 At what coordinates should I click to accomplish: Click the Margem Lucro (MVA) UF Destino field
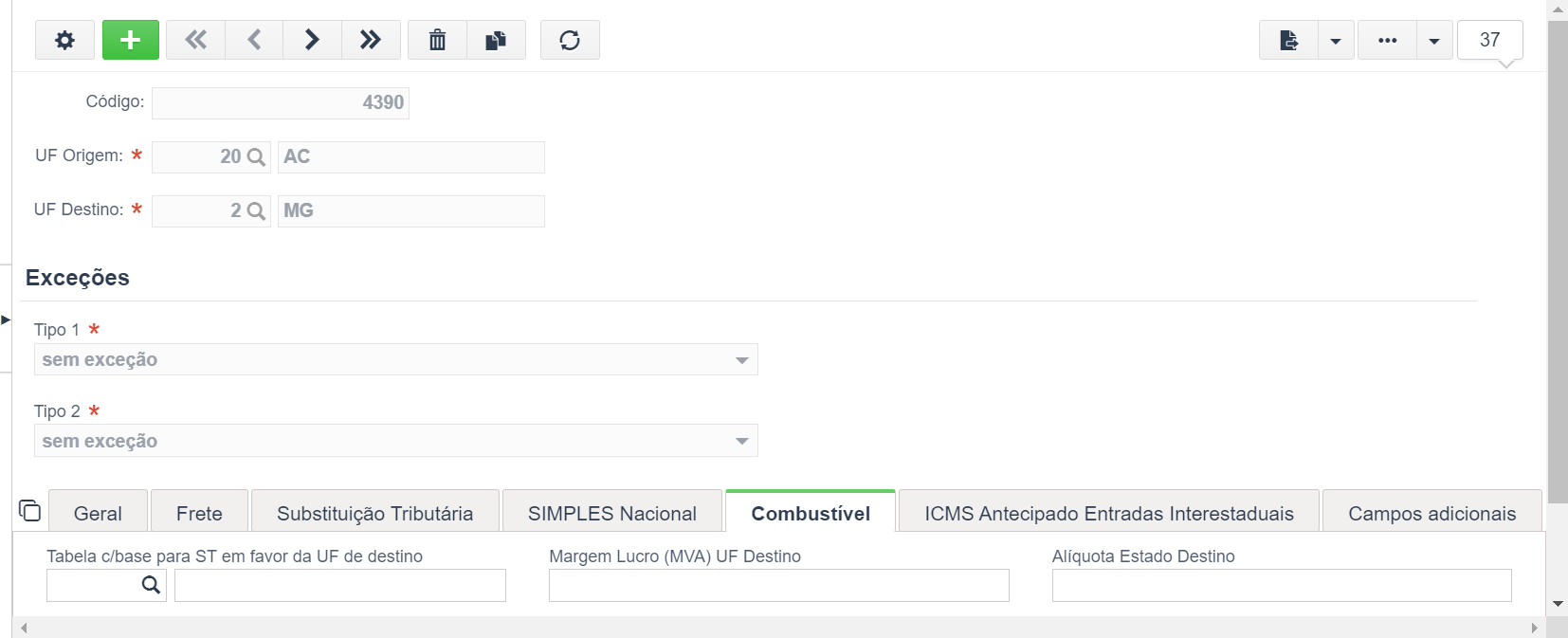[779, 586]
